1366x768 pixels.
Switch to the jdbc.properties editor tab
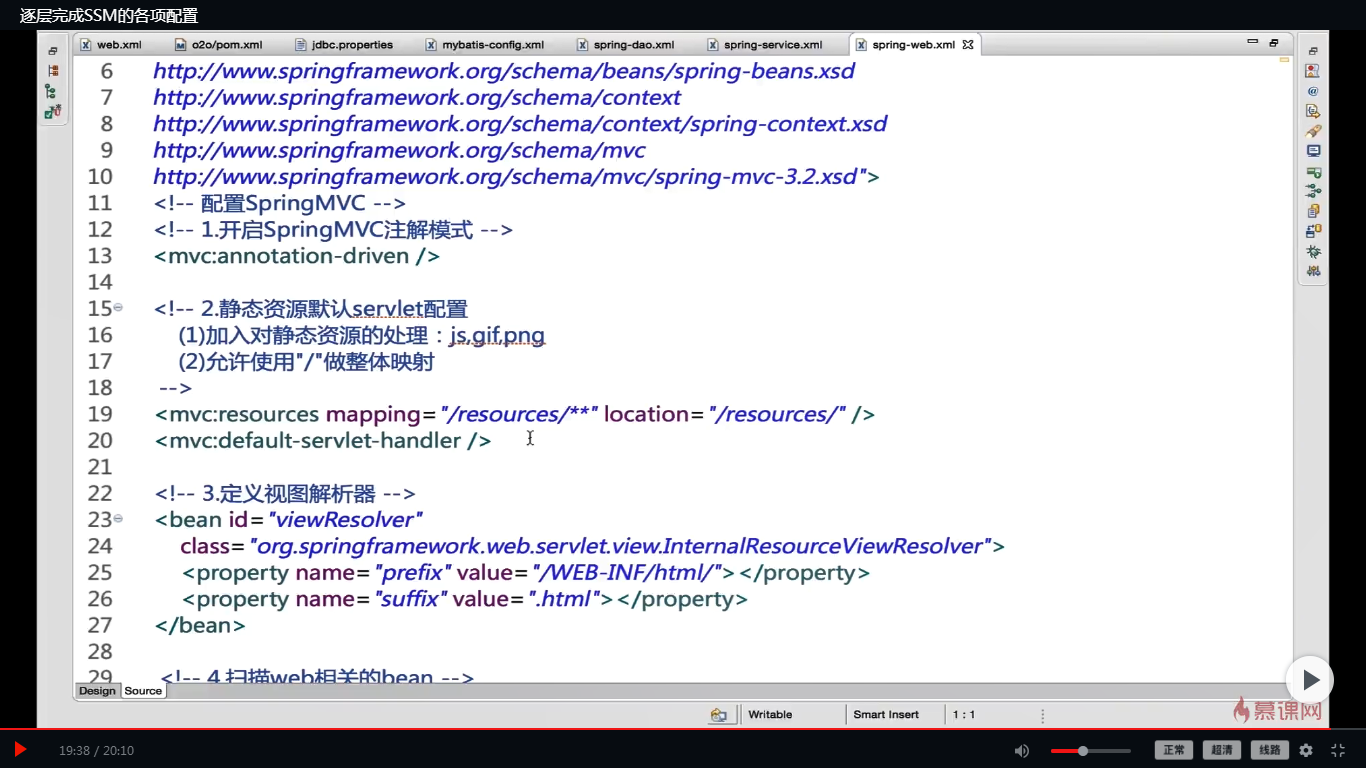[x=344, y=45]
